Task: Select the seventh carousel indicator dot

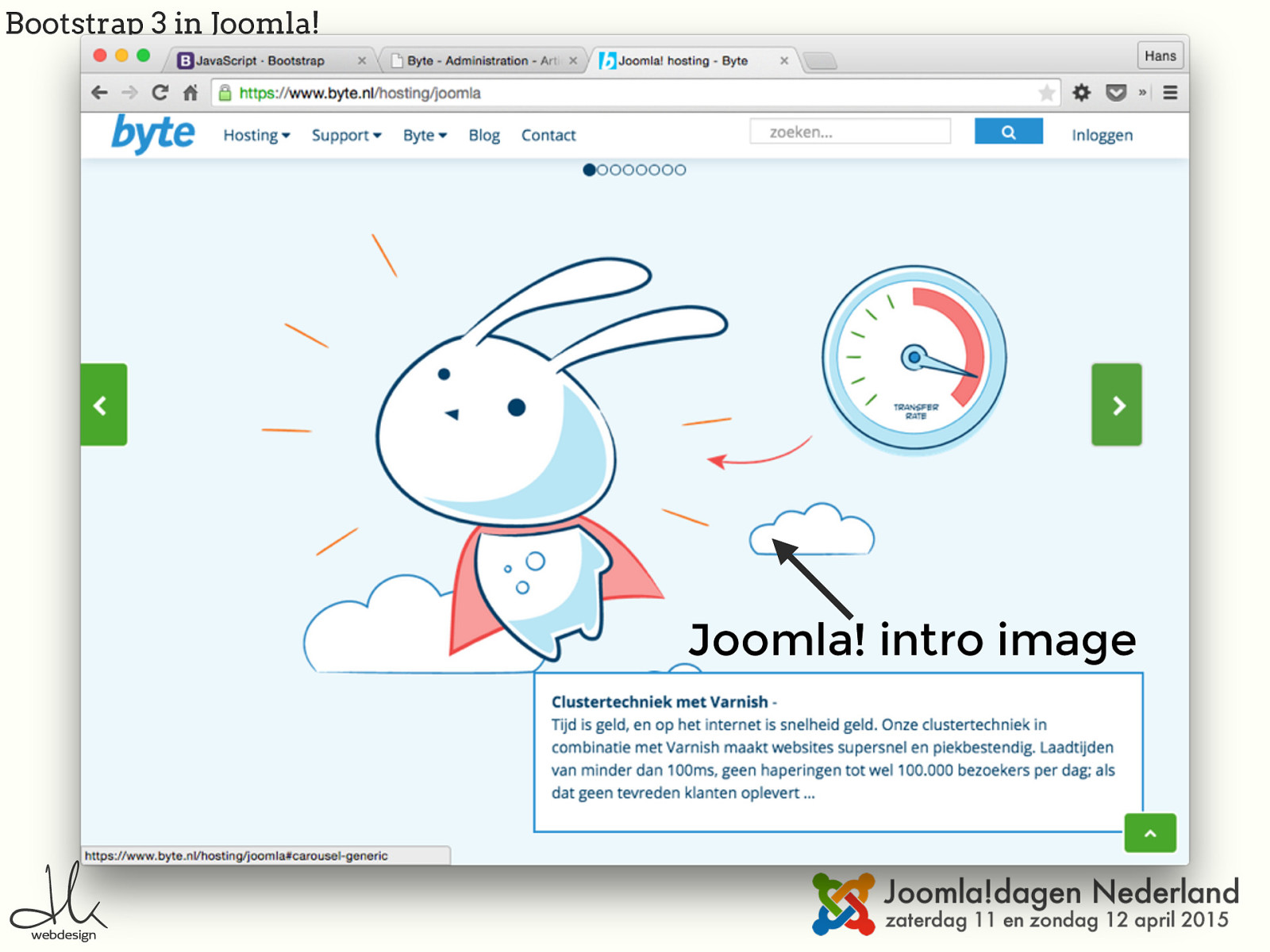Action: coord(667,170)
